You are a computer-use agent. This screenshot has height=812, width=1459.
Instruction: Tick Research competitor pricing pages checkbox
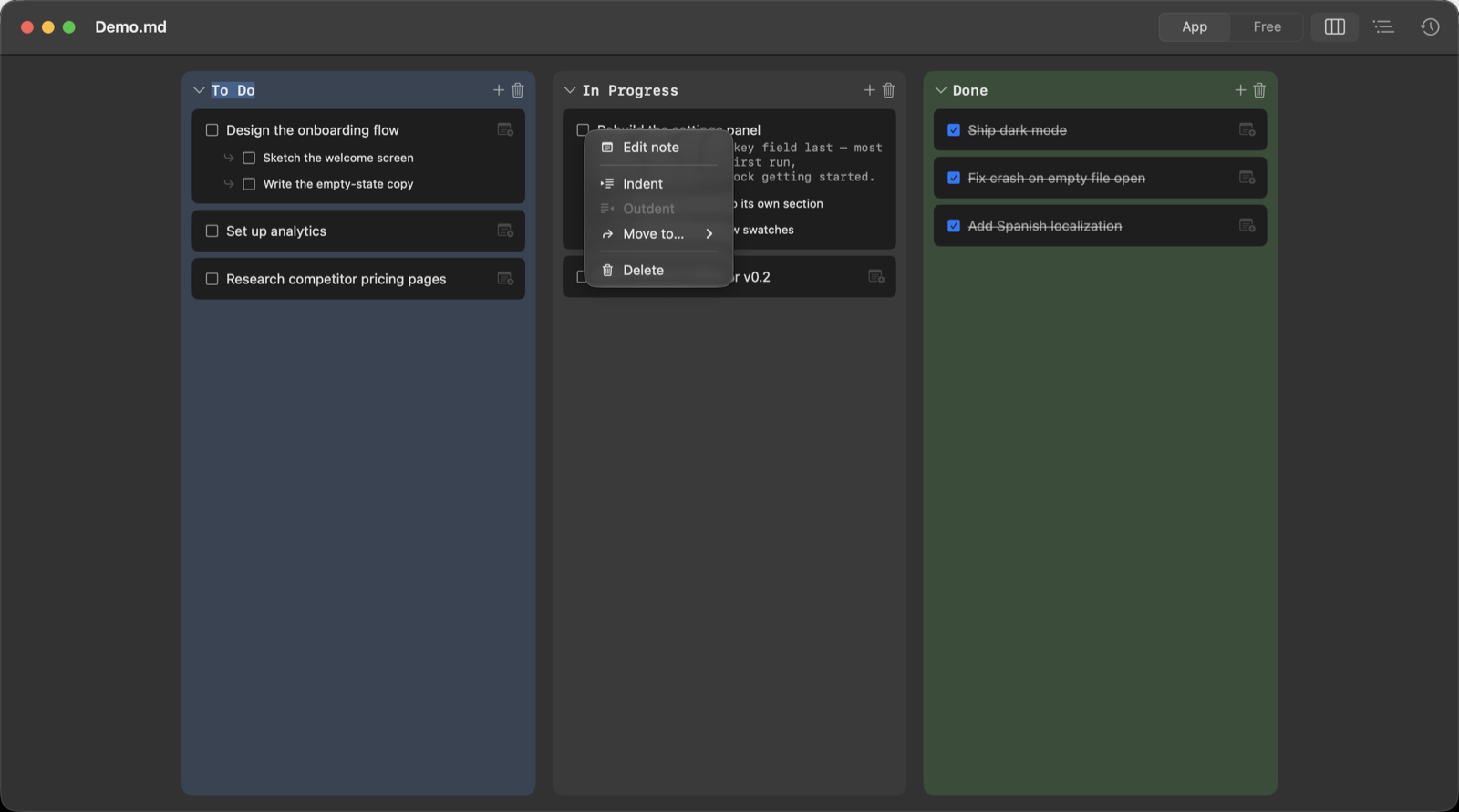[x=212, y=279]
